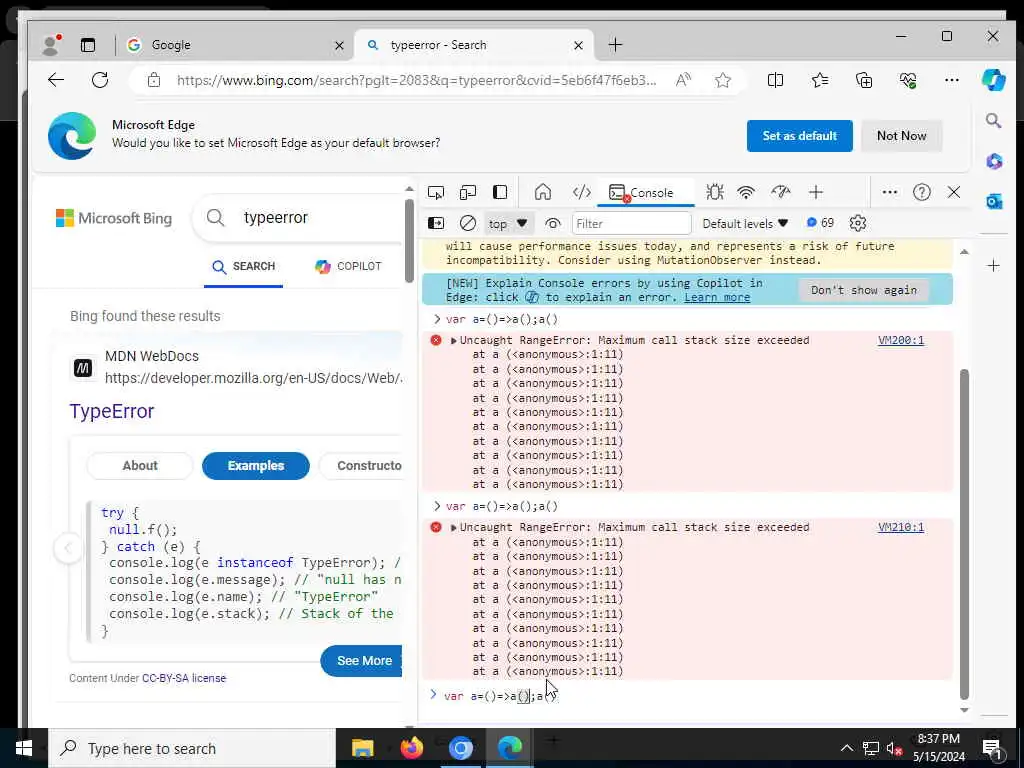Expand the second RangeError stack trace
The image size is (1024, 768).
click(x=453, y=528)
